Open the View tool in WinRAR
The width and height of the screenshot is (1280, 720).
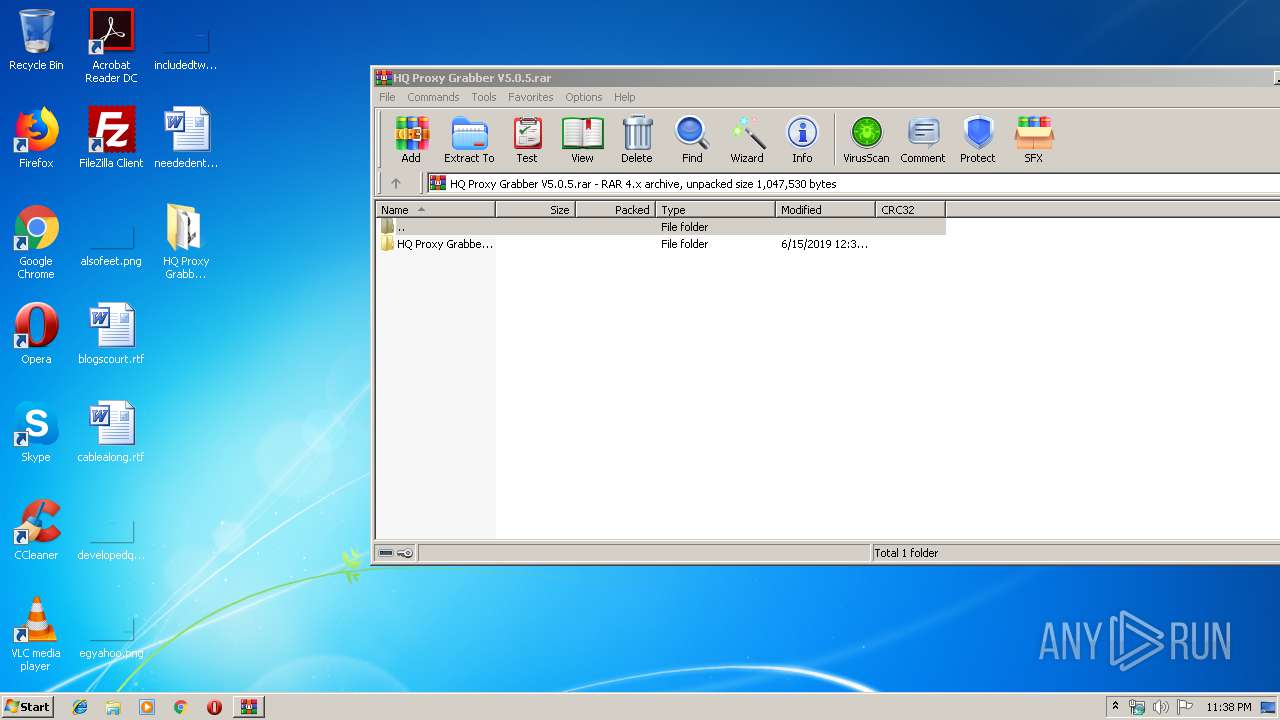582,139
